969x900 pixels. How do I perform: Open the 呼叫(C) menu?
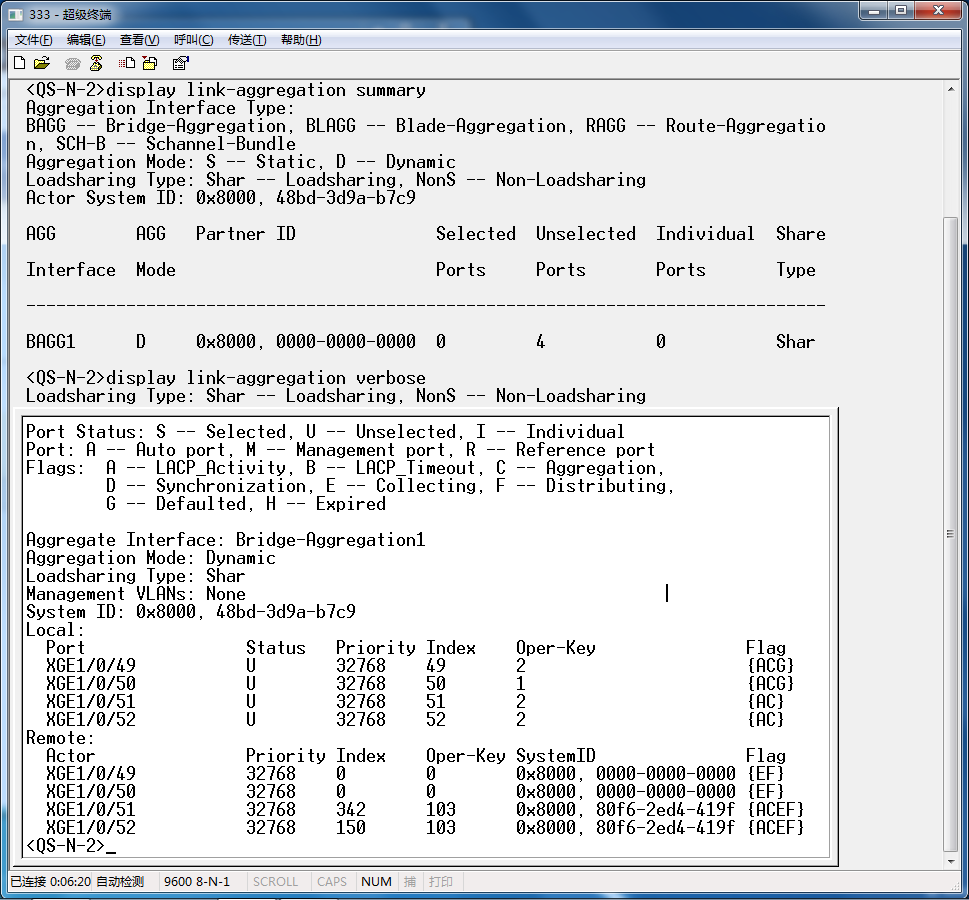(193, 40)
